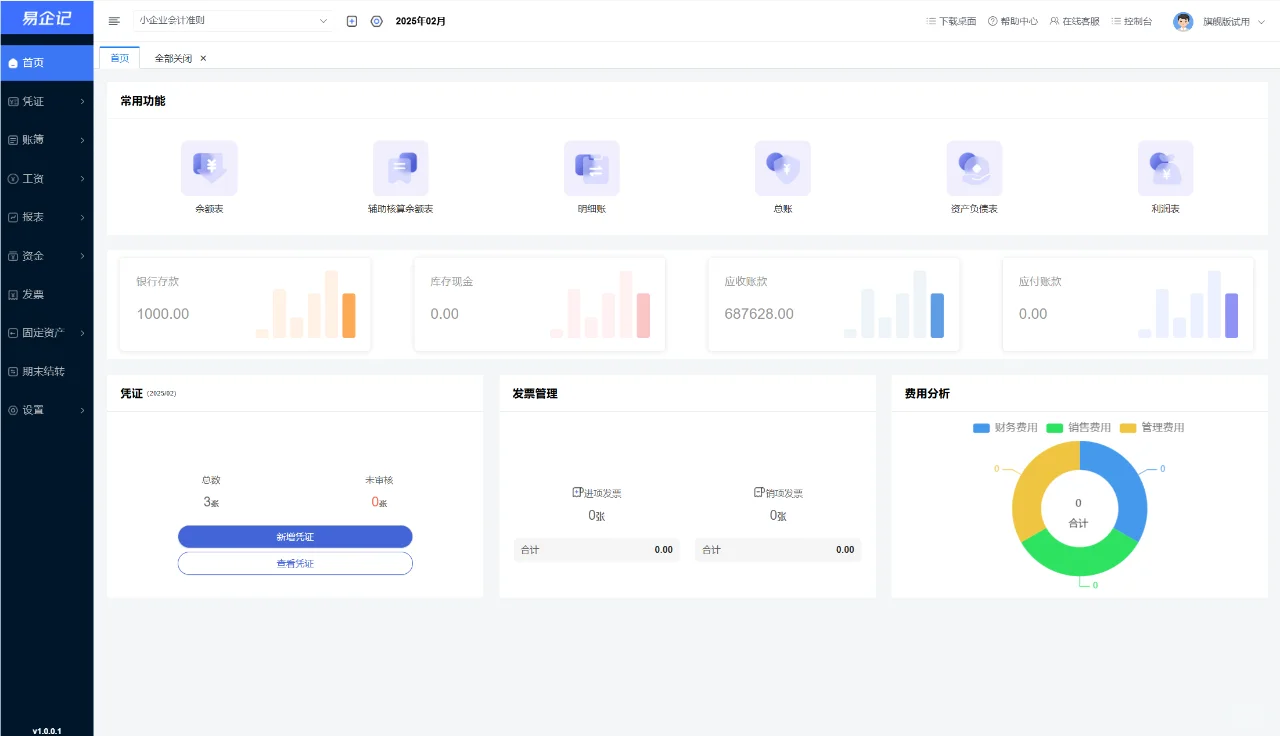Expand the 固定资产 submenu chevron
The height and width of the screenshot is (736, 1280).
pyautogui.click(x=82, y=333)
